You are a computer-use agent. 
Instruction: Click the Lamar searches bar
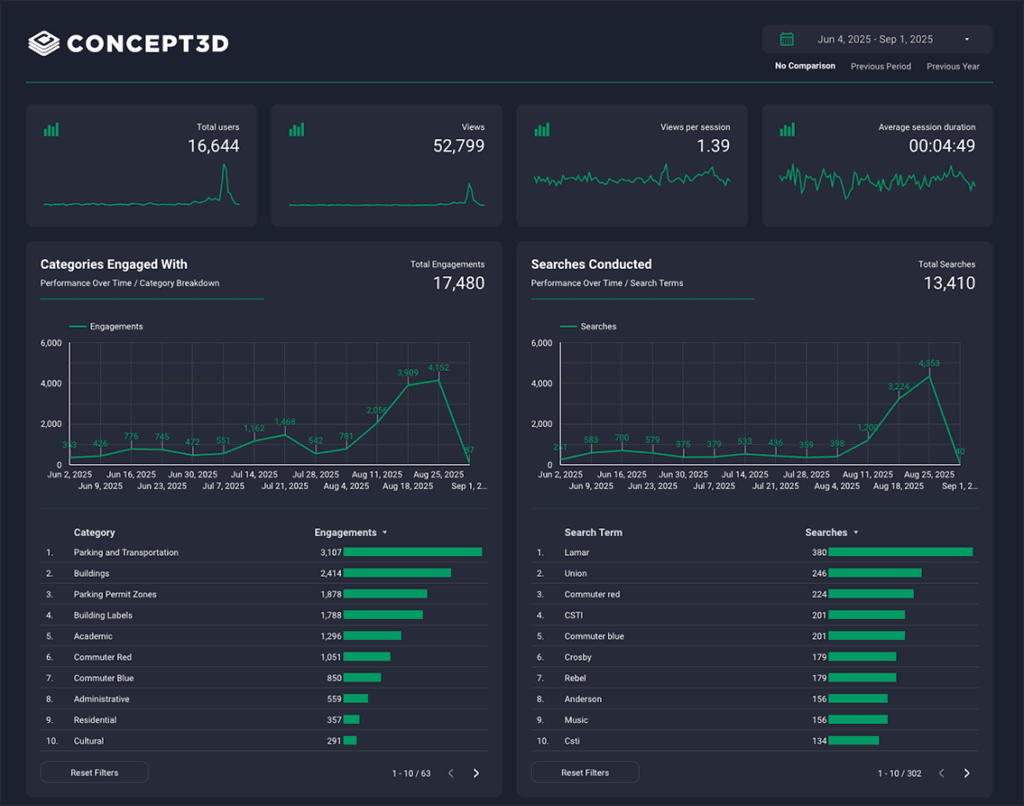pos(901,553)
